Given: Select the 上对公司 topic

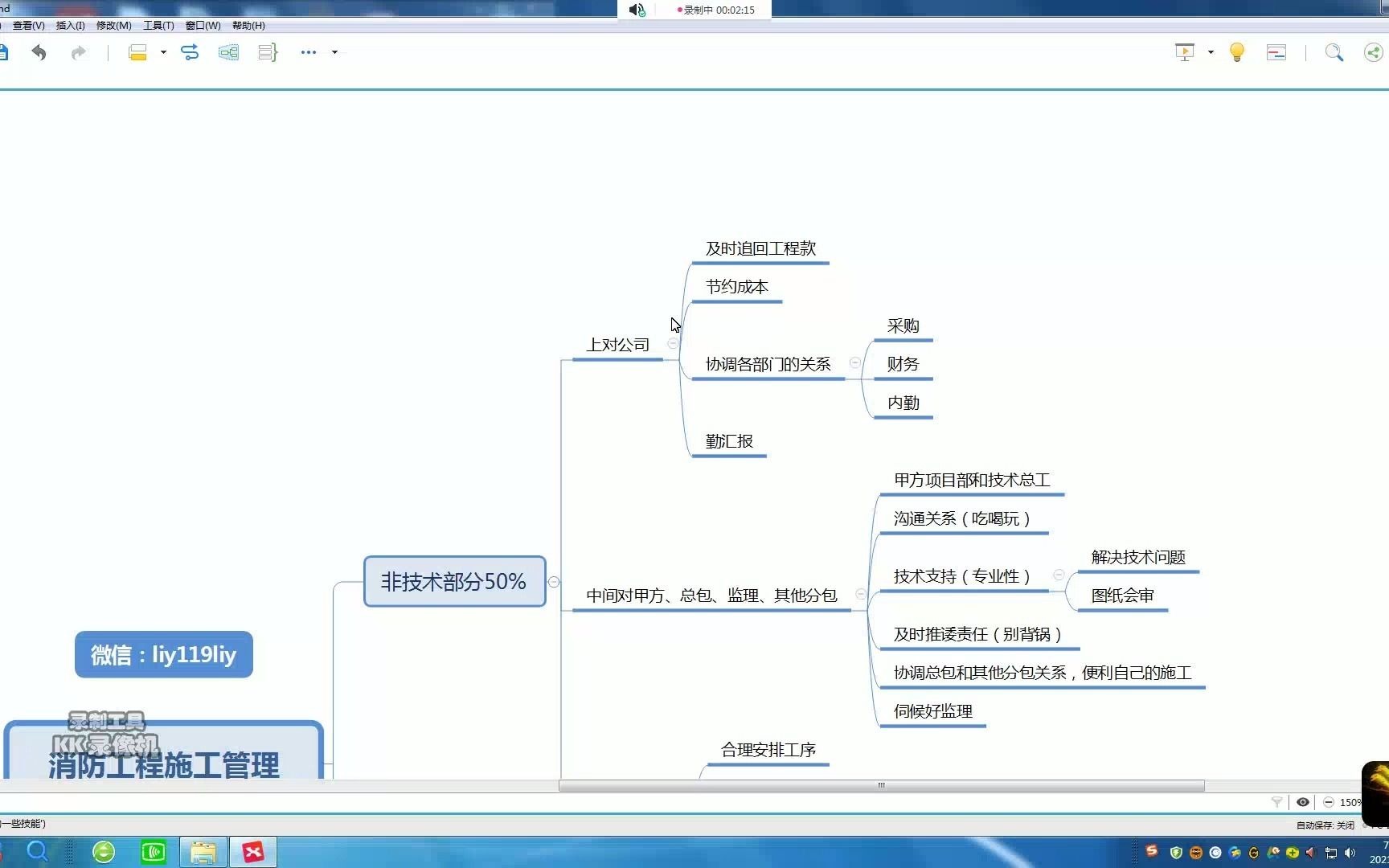Looking at the screenshot, I should [617, 345].
